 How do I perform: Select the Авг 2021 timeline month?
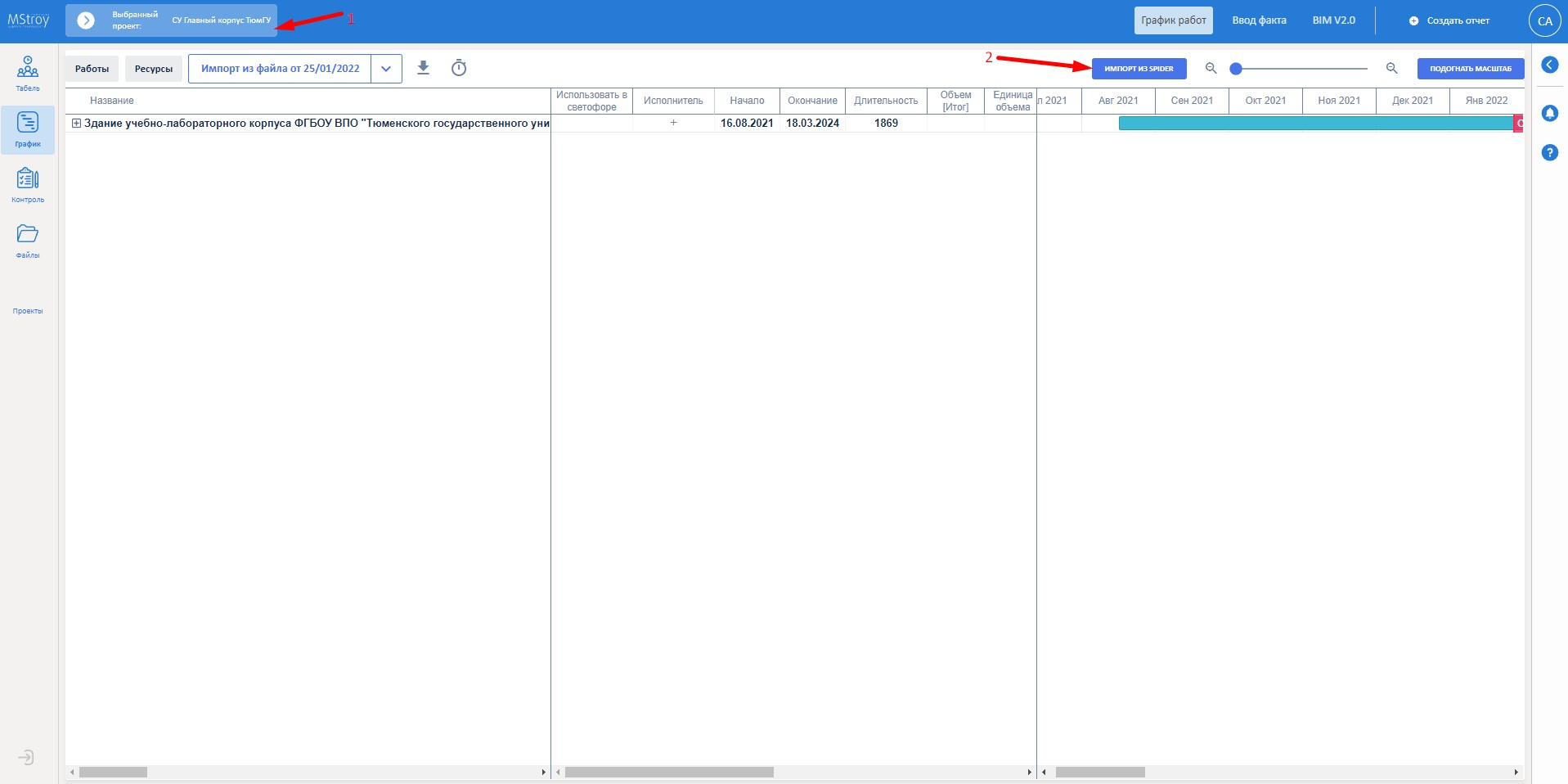click(x=1118, y=101)
